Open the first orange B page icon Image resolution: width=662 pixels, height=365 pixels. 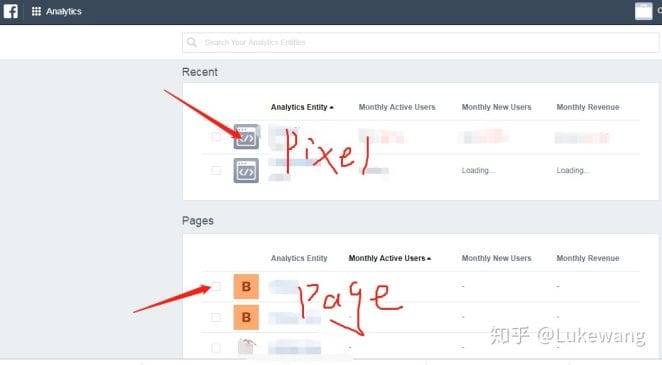click(x=246, y=287)
